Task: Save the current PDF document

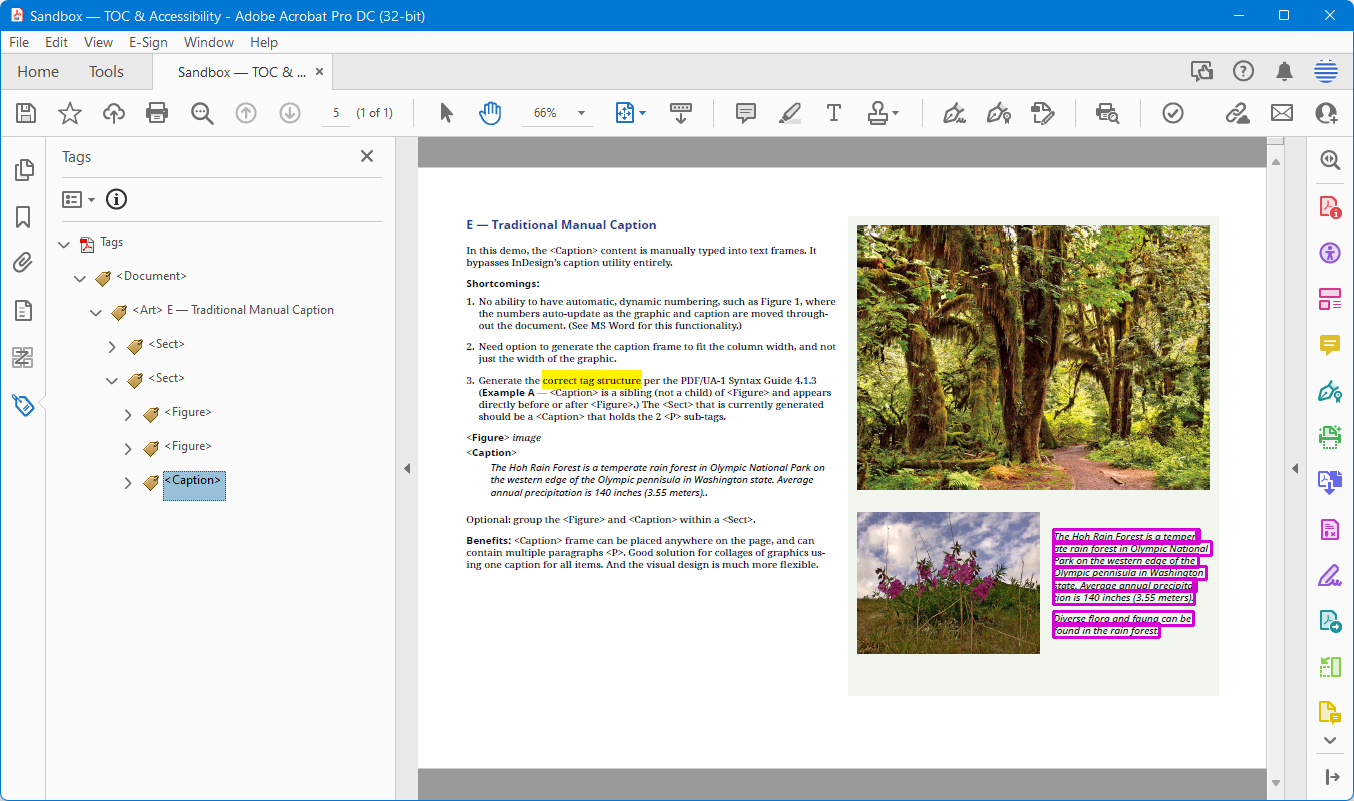Action: [x=25, y=112]
